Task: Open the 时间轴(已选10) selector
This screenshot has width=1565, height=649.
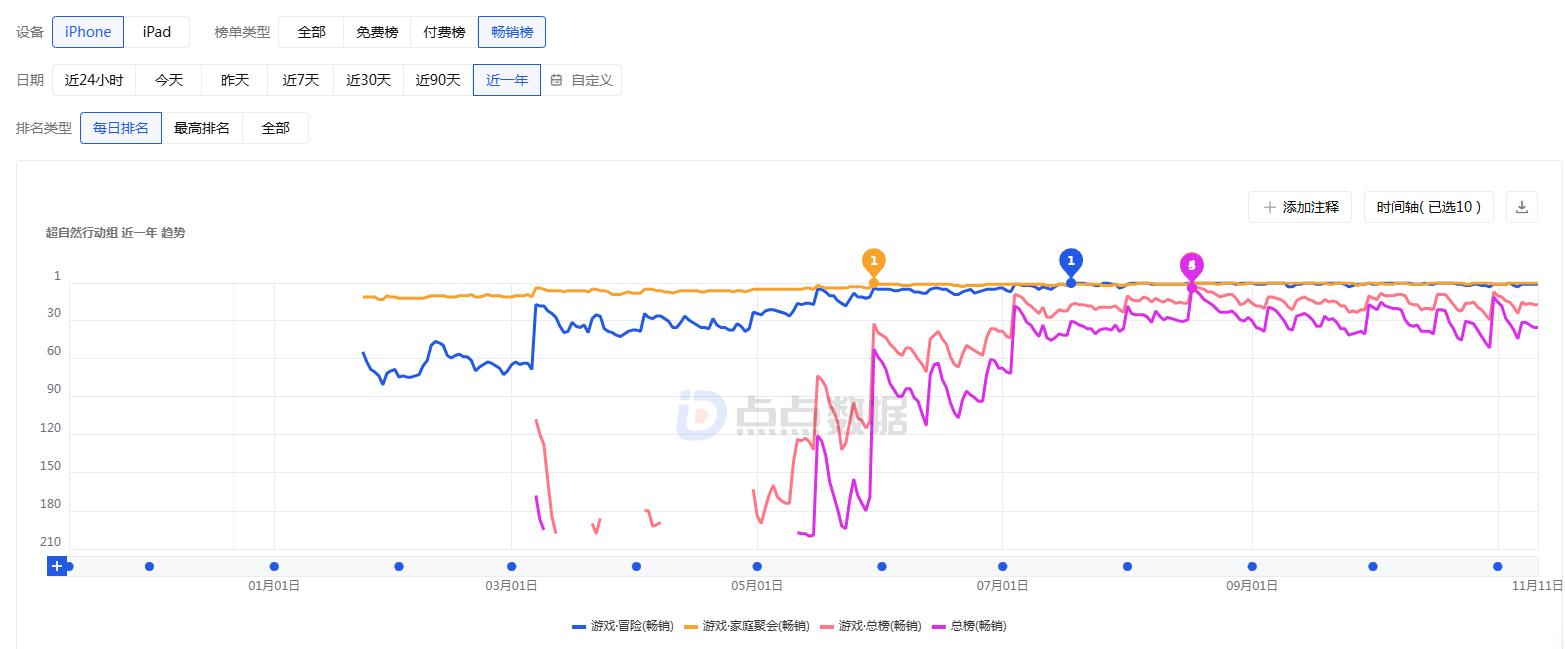Action: pos(1428,207)
